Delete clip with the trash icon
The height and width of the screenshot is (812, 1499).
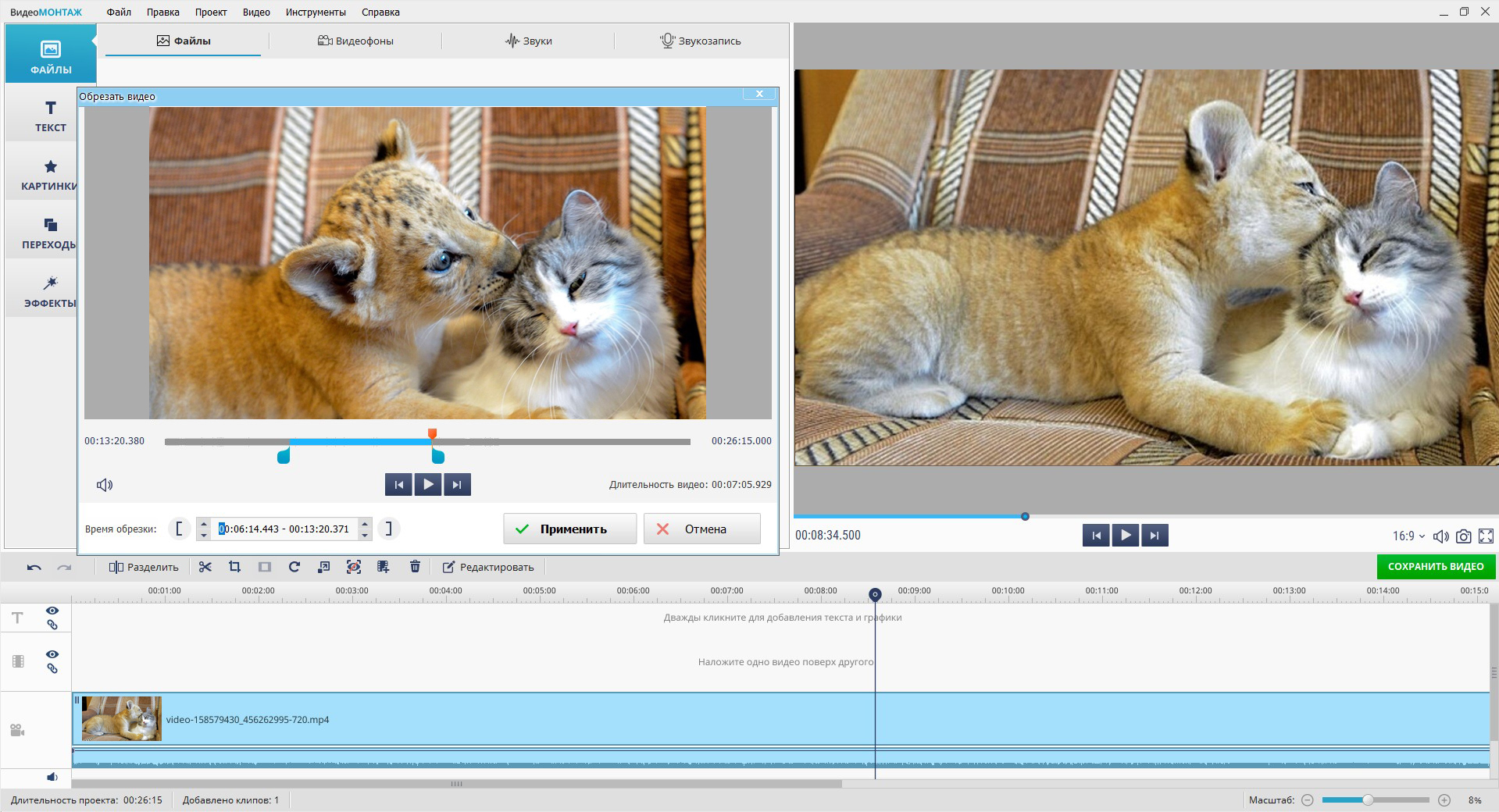416,567
